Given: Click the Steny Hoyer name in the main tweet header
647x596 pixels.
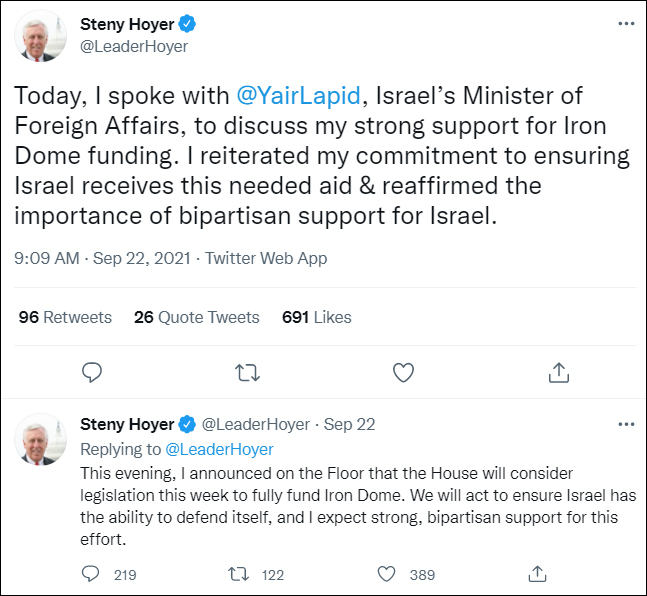Looking at the screenshot, I should (126, 24).
